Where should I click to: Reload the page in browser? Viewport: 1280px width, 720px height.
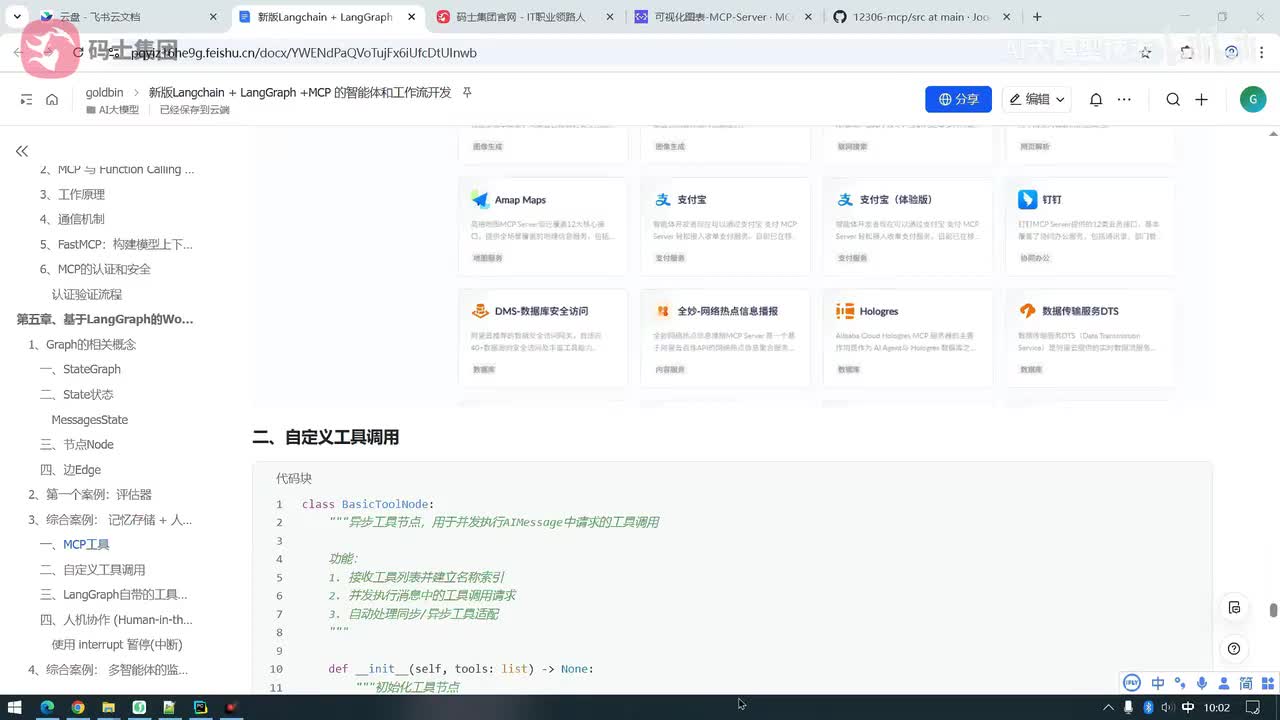[78, 52]
